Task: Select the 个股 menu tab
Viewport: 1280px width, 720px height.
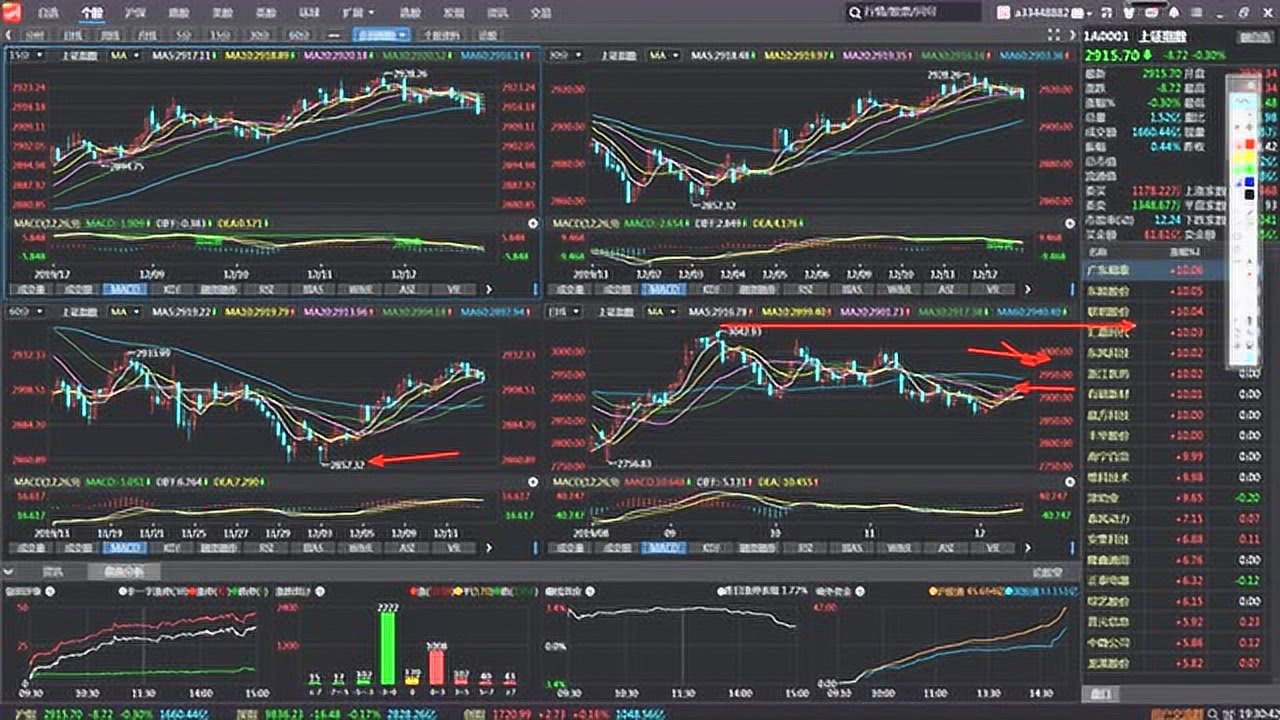Action: click(91, 13)
